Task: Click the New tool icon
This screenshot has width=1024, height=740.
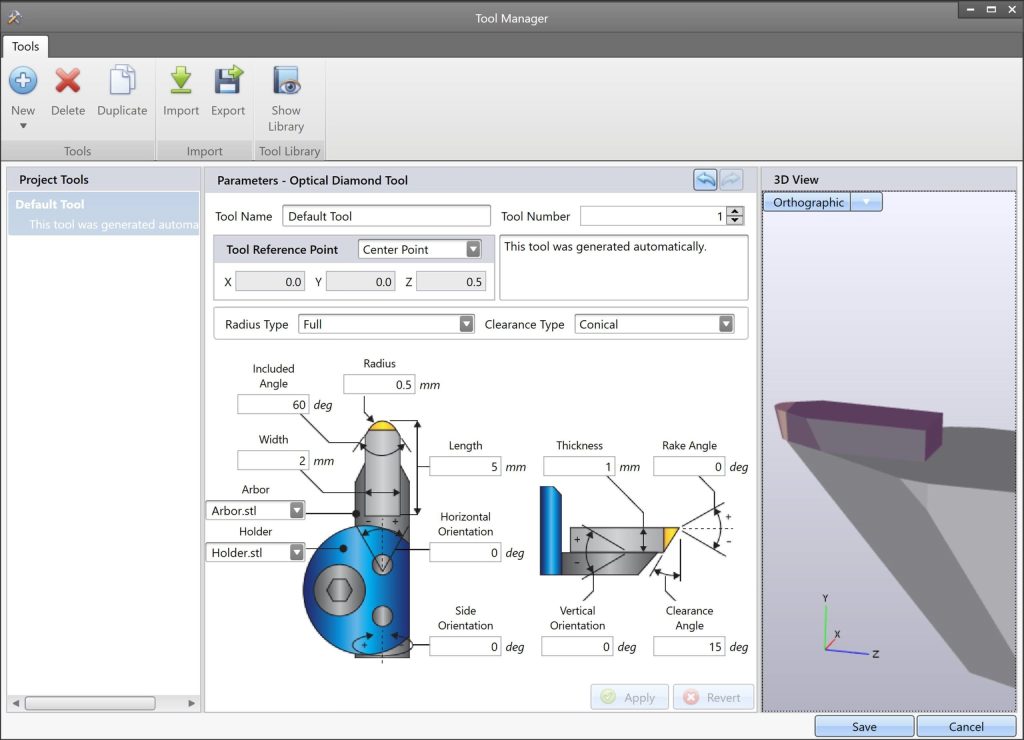Action: click(23, 81)
